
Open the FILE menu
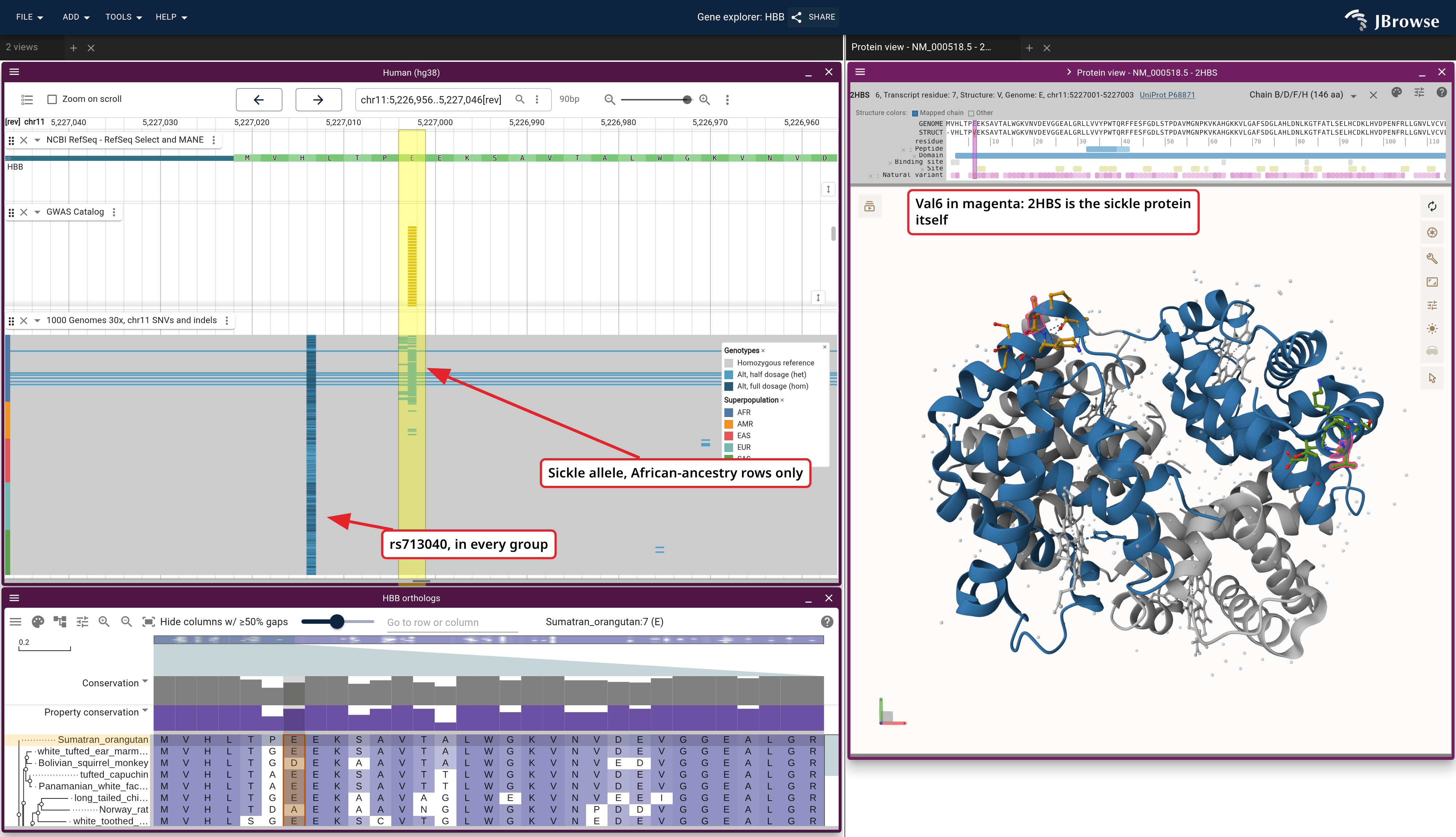(29, 17)
